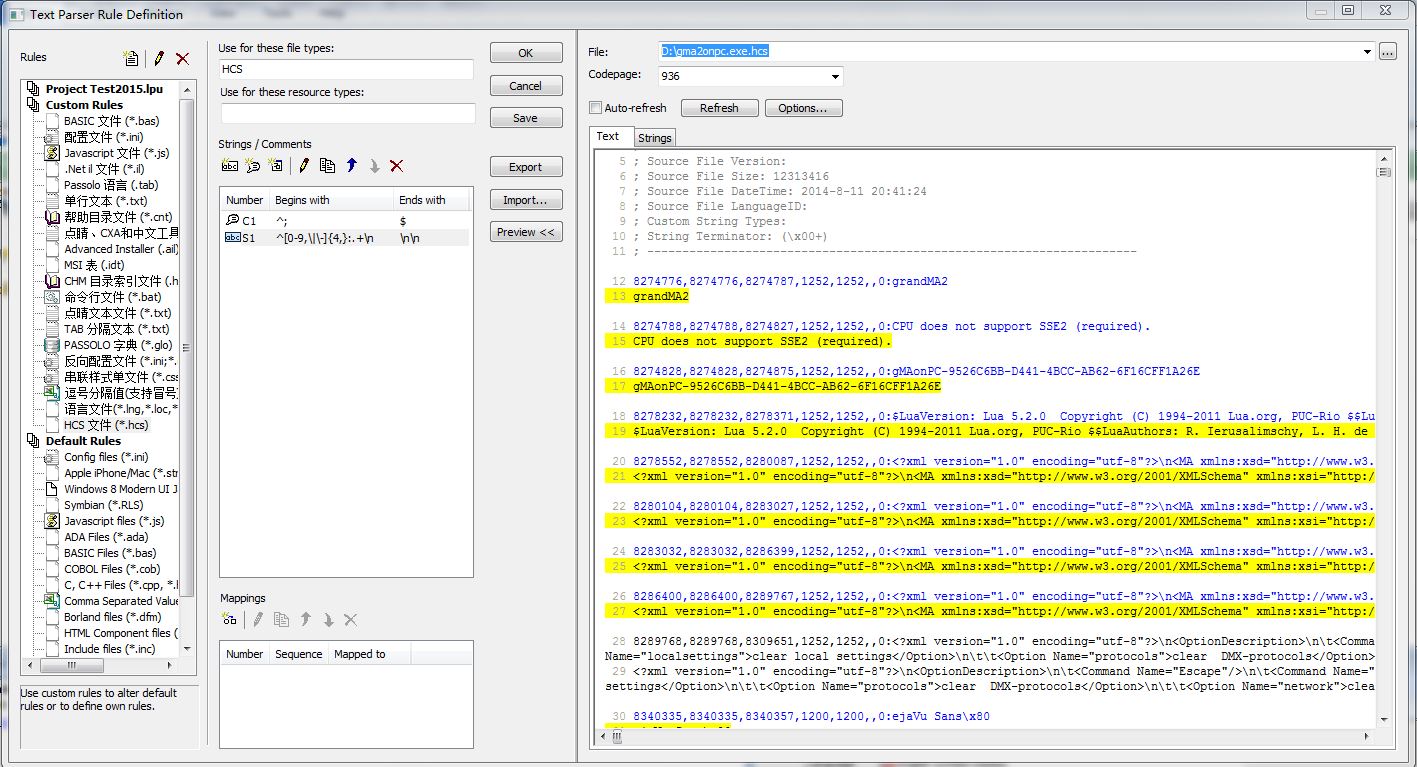Image resolution: width=1417 pixels, height=767 pixels.
Task: Add a new comment definition icon
Action: coord(253,166)
